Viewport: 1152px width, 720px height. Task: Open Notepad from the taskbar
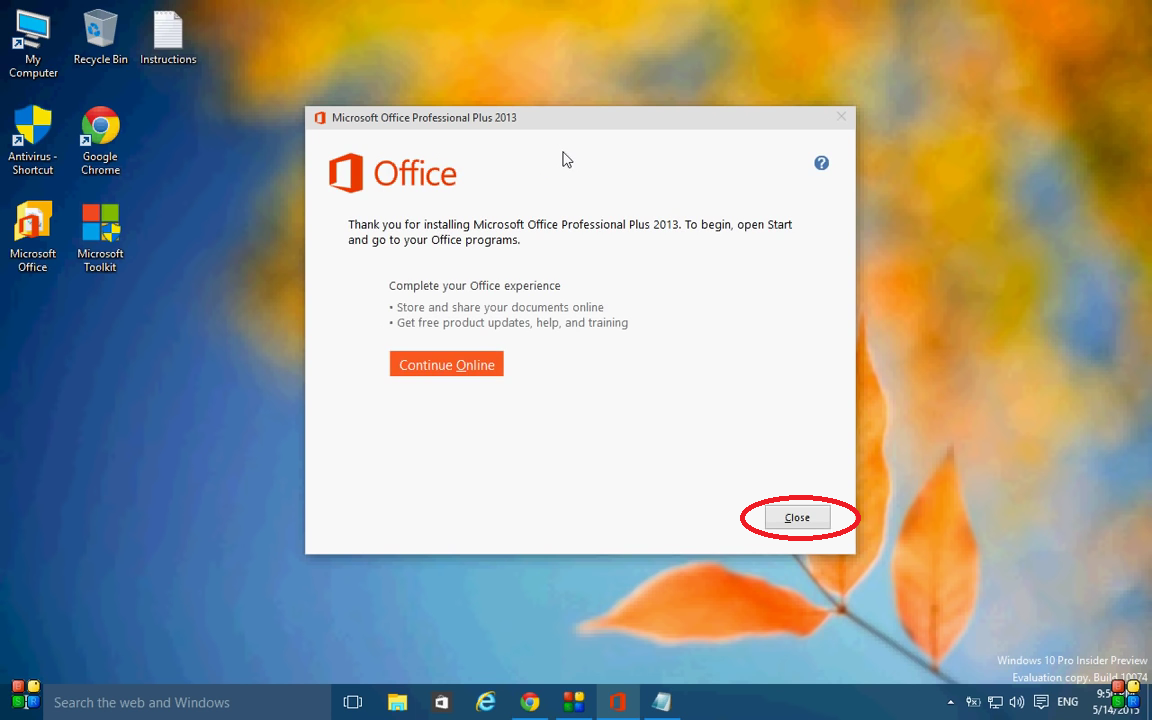tap(661, 702)
